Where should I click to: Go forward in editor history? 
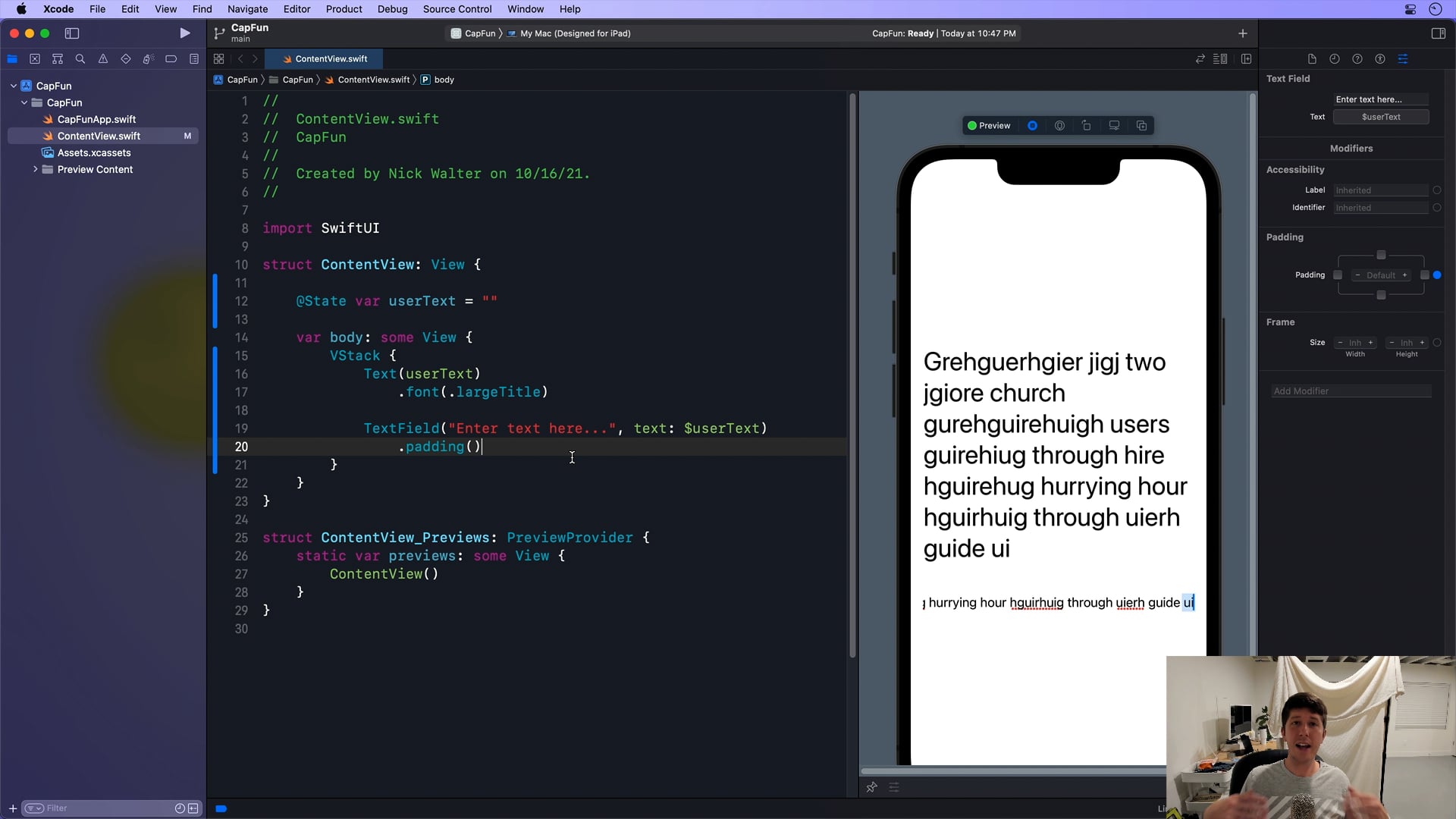[x=256, y=59]
